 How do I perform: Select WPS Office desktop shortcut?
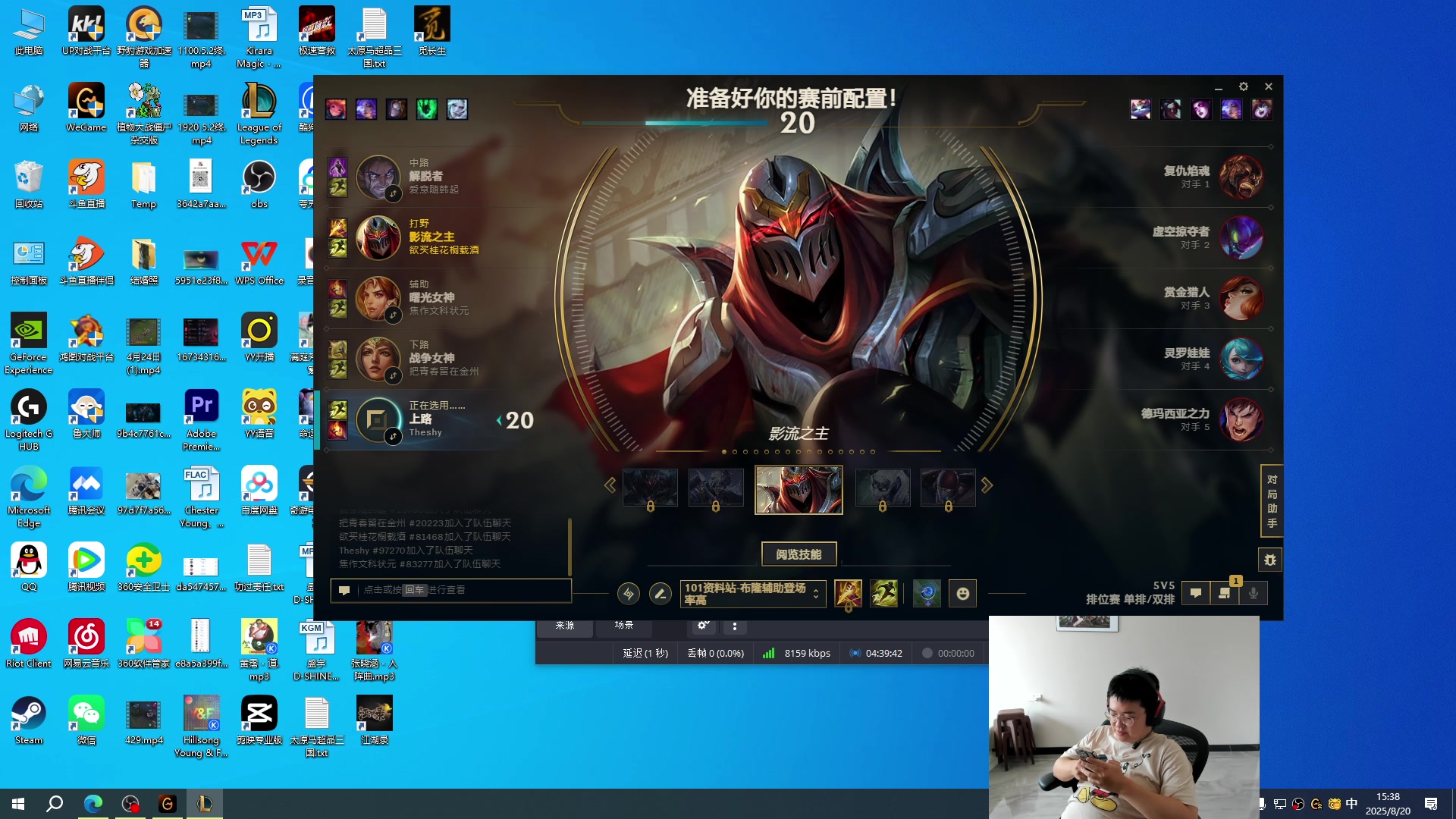pos(259,262)
